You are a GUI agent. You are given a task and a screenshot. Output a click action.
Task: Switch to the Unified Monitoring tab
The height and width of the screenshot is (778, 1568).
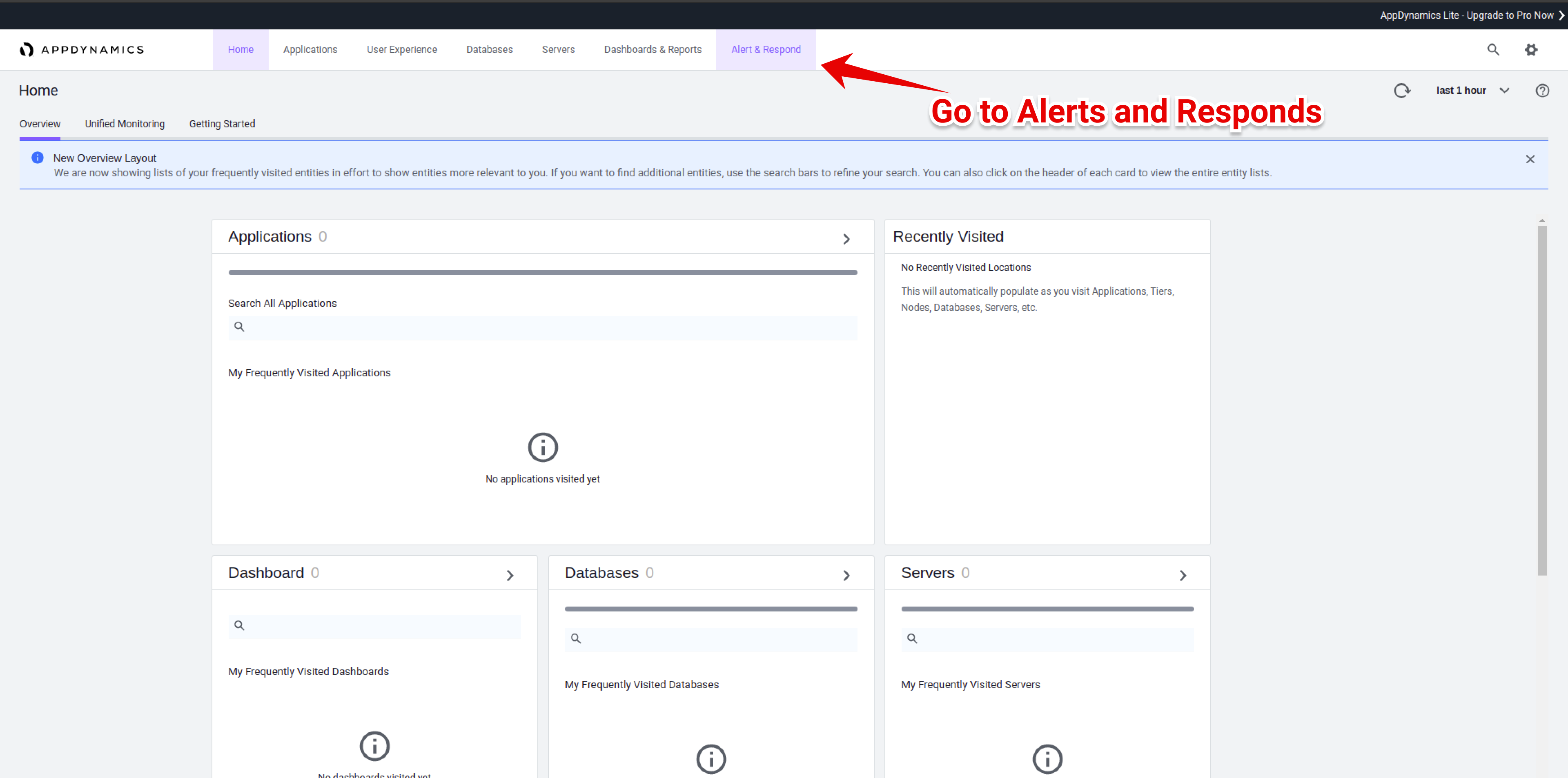[124, 124]
